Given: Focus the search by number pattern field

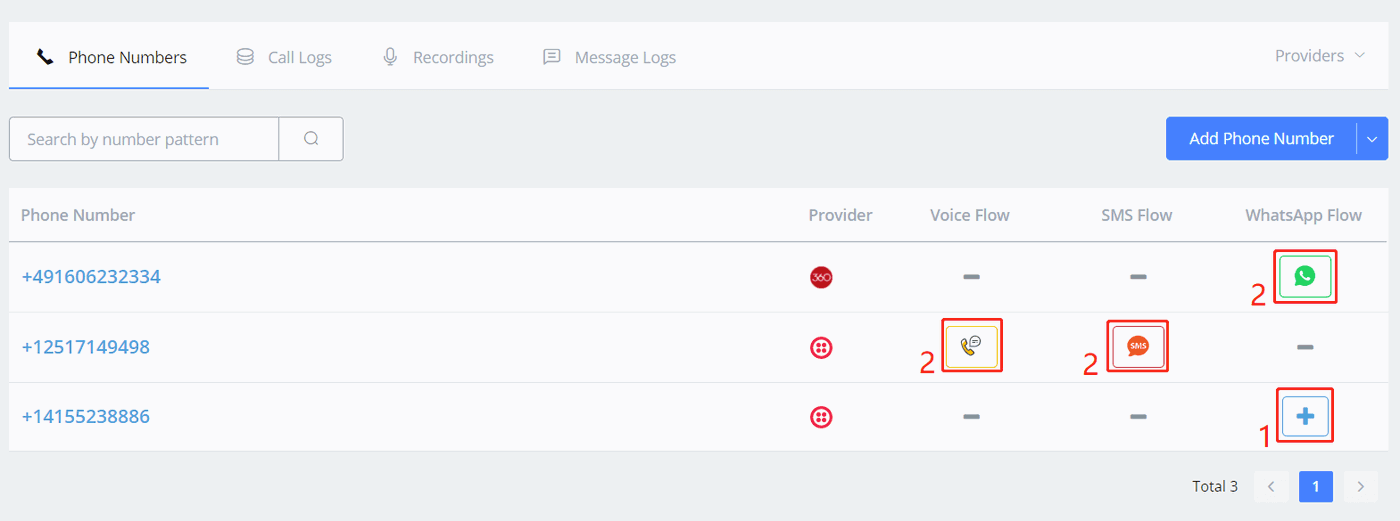Looking at the screenshot, I should (x=144, y=139).
